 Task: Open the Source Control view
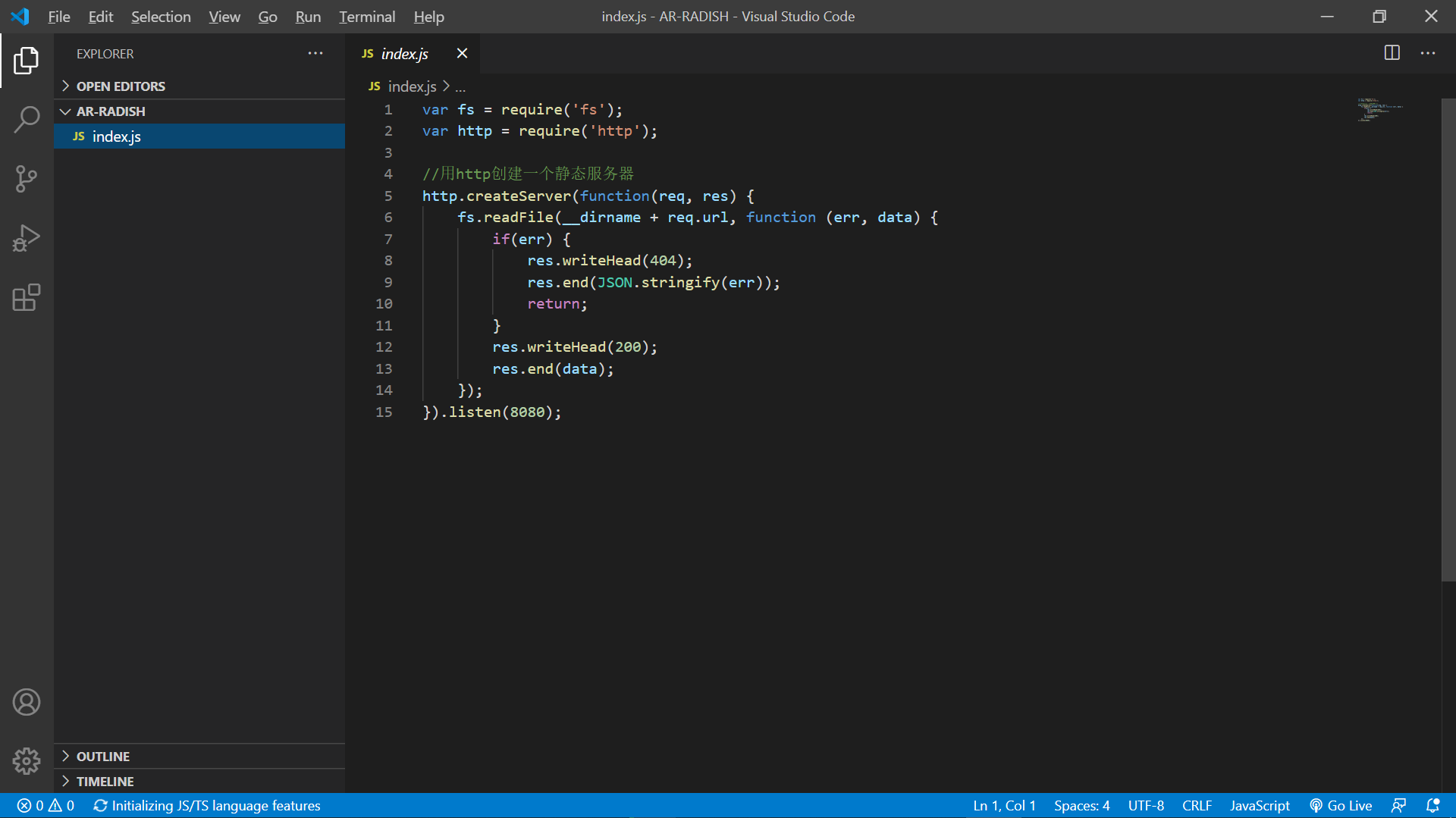27,179
